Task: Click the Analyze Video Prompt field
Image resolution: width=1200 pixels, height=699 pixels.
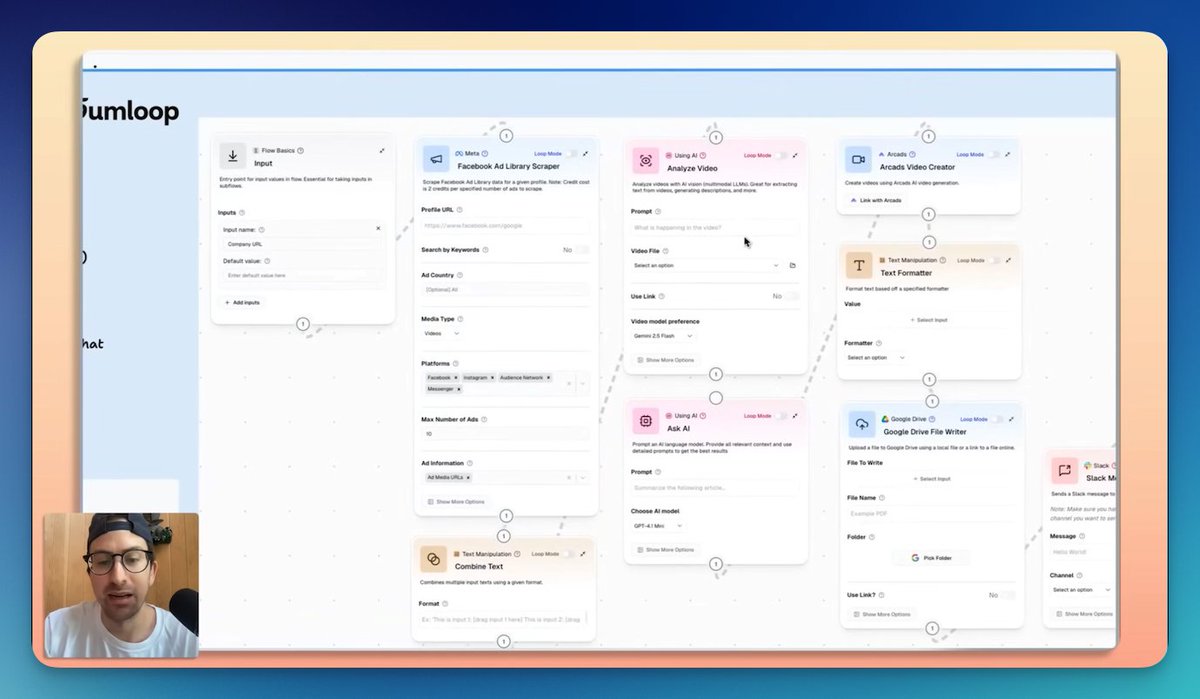Action: tap(715, 230)
